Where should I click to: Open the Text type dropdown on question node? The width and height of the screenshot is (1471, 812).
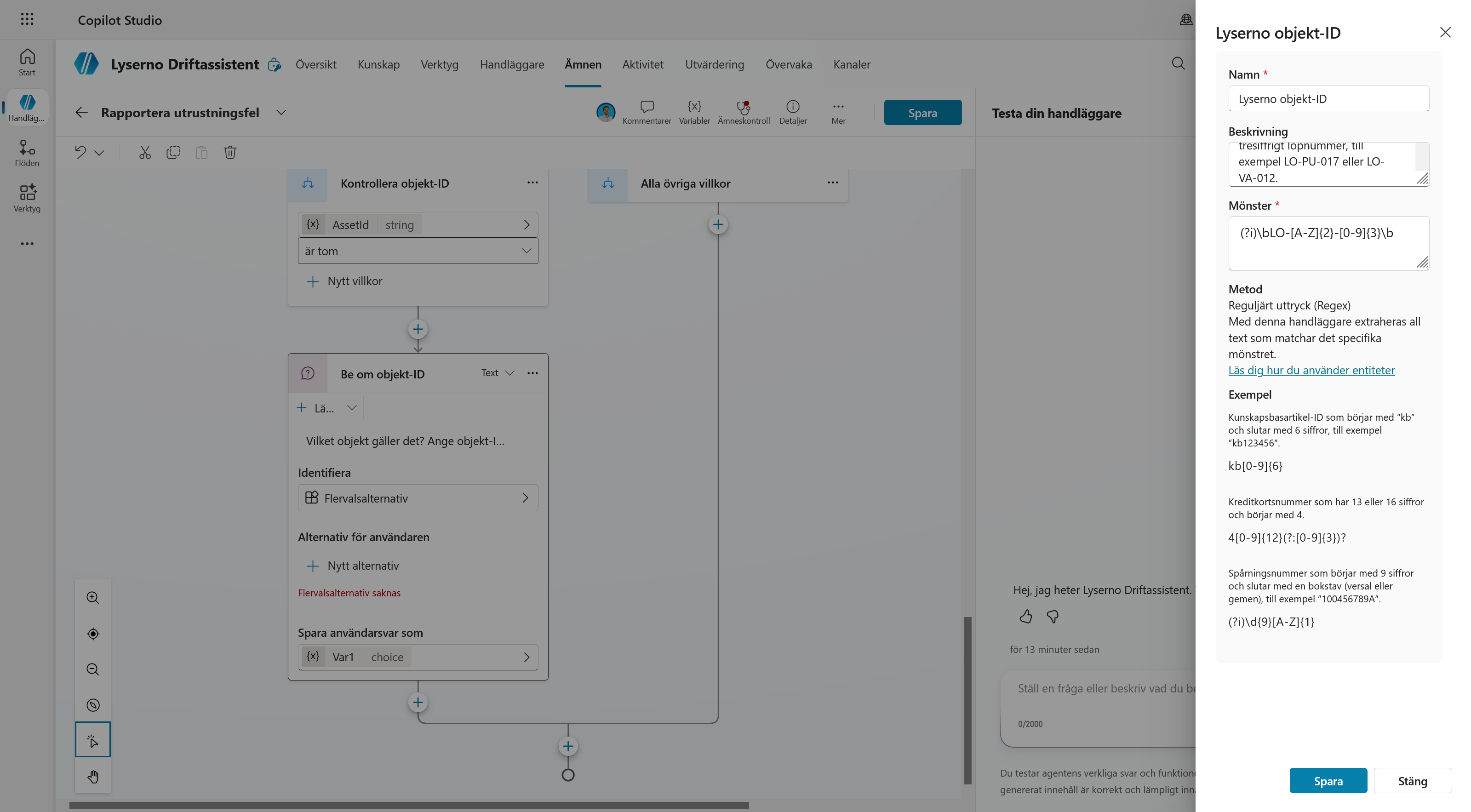[498, 373]
